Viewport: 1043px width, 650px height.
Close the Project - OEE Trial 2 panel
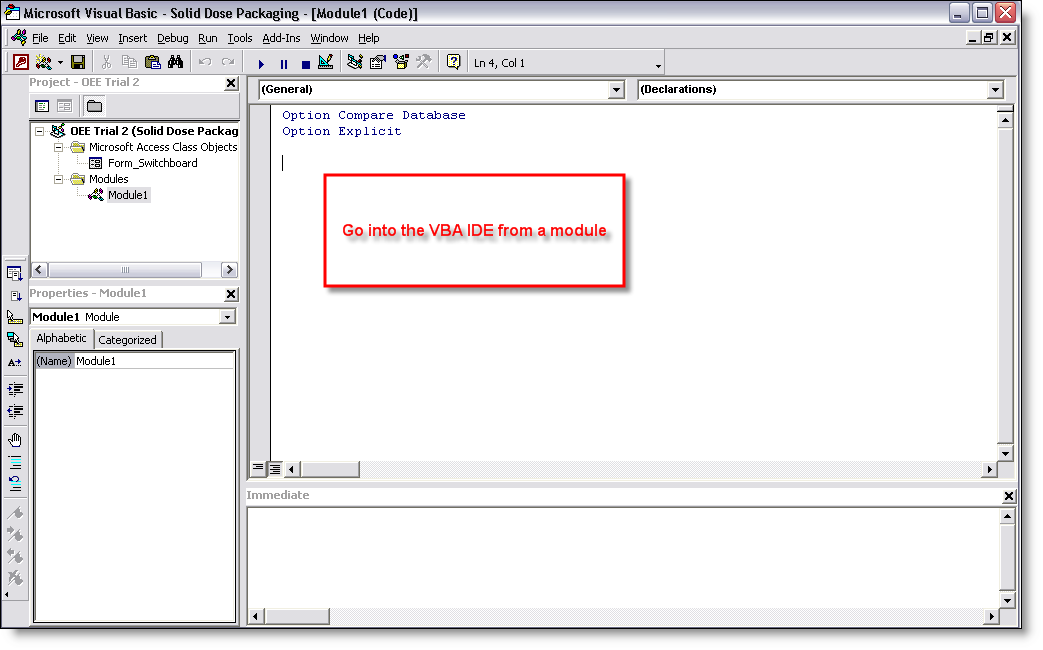pos(231,83)
